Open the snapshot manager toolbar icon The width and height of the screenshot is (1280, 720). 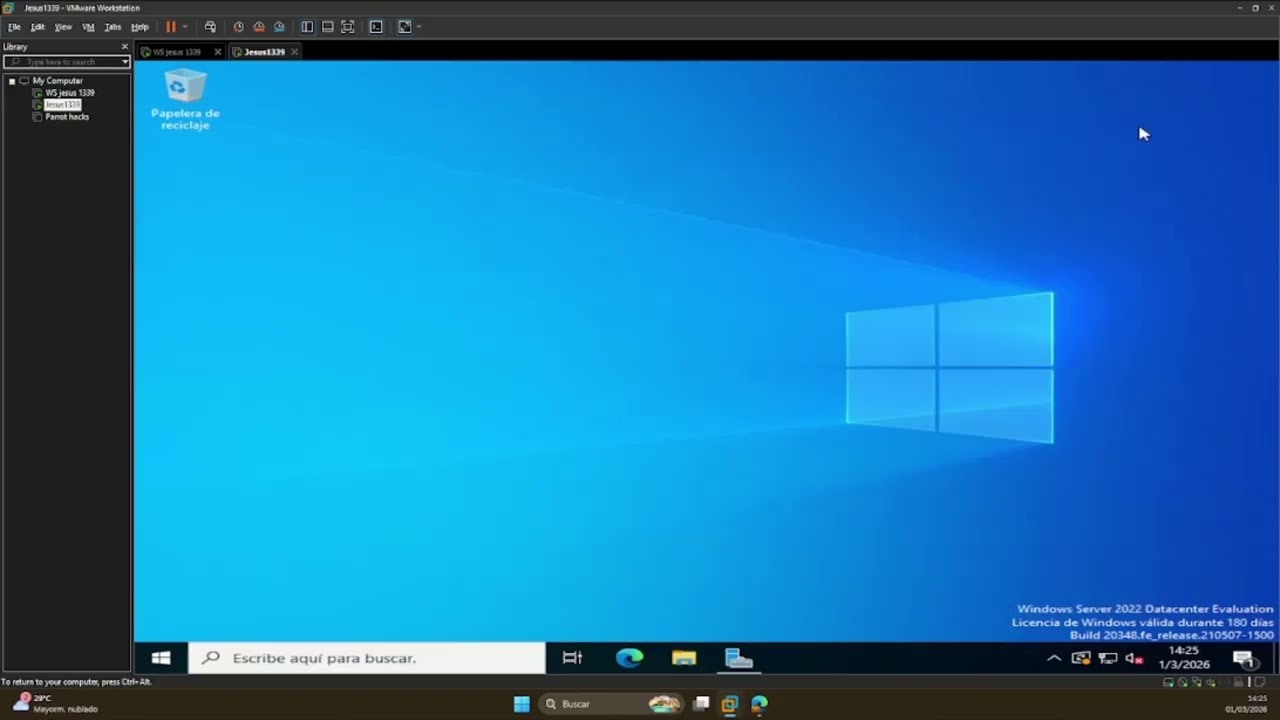pyautogui.click(x=279, y=27)
